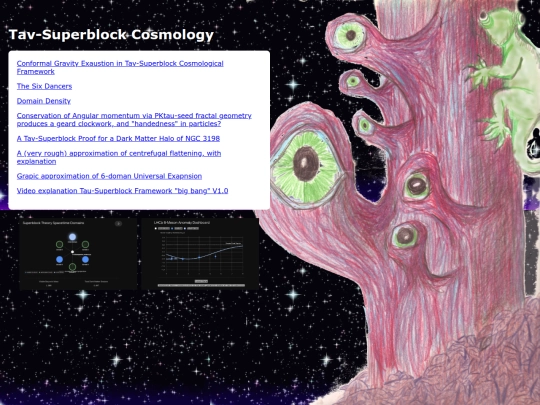Open the centrefugal flattening approximation link
Screen dimensions: 540x405
119,157
